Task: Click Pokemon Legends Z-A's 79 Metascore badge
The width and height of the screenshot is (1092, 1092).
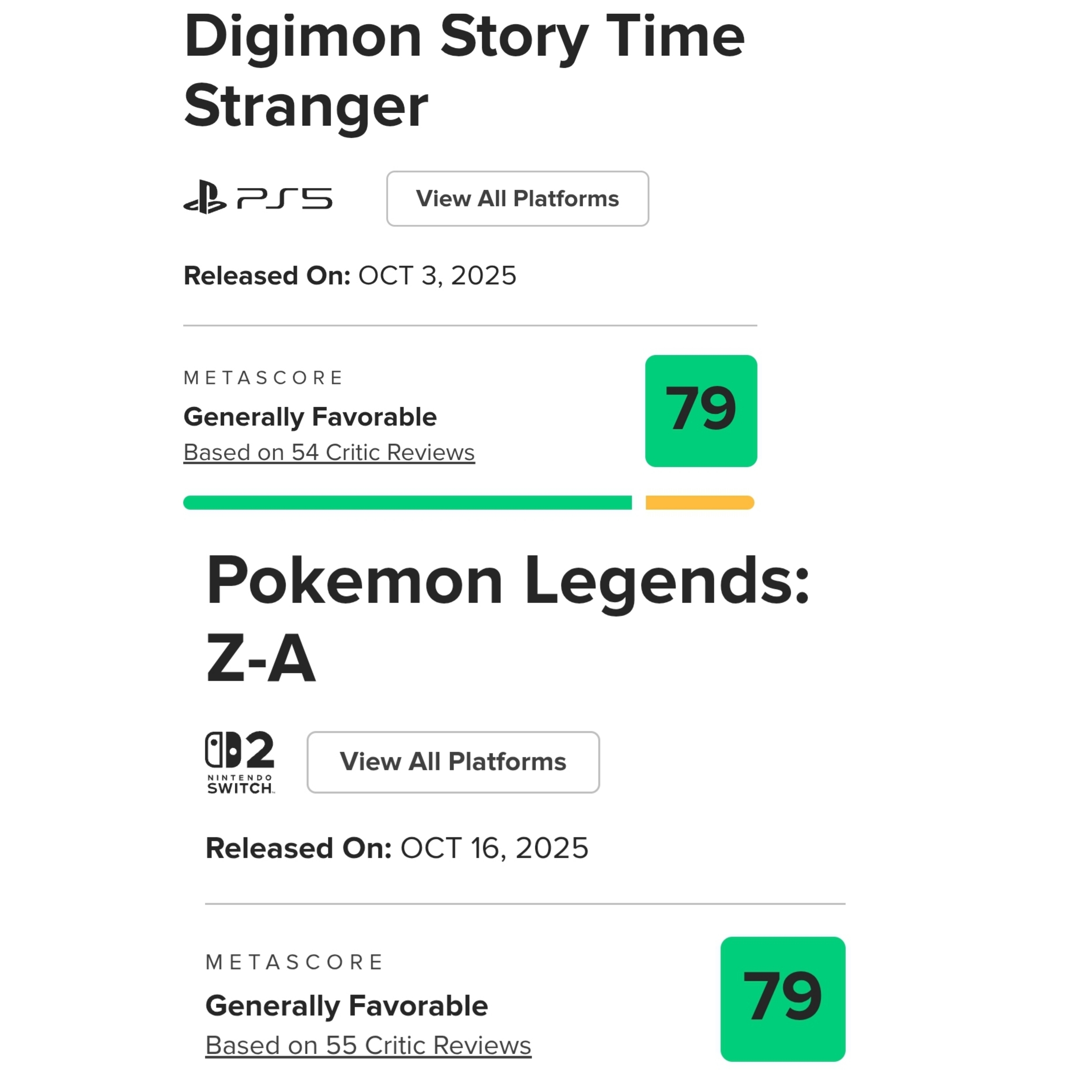Action: click(782, 999)
